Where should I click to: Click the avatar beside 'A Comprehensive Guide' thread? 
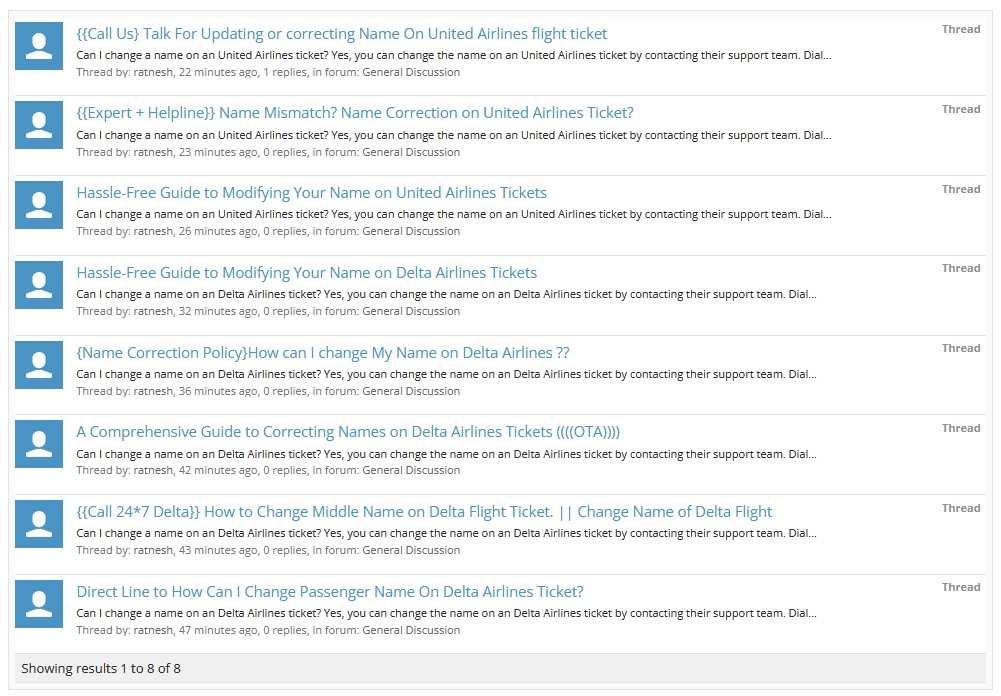point(39,444)
